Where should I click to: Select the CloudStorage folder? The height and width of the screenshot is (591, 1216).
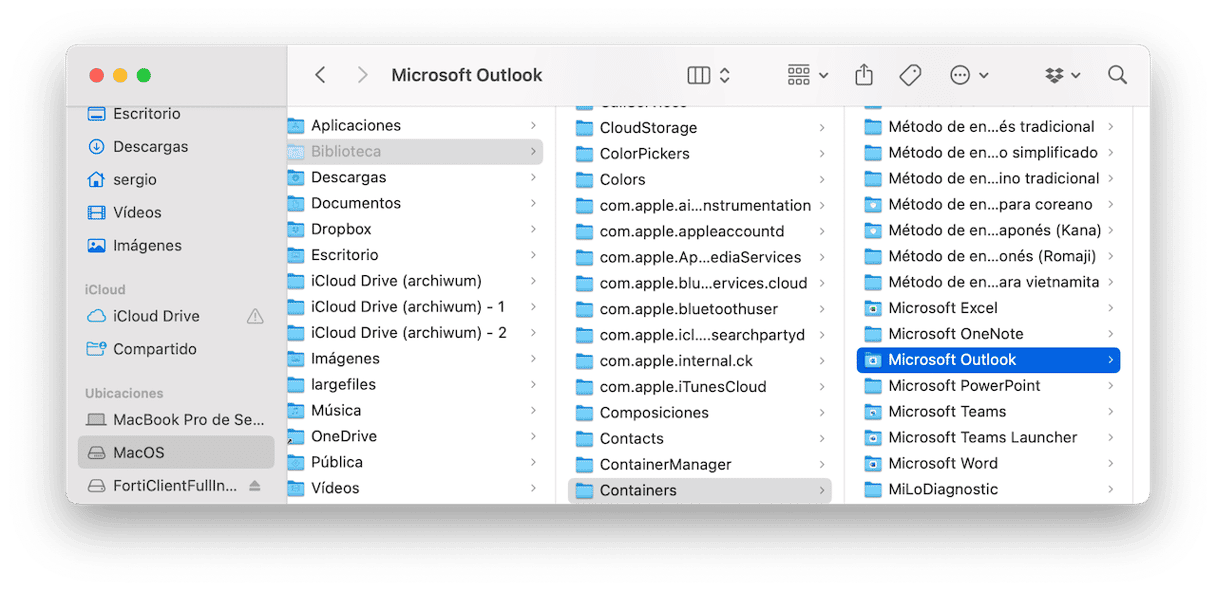coord(700,128)
